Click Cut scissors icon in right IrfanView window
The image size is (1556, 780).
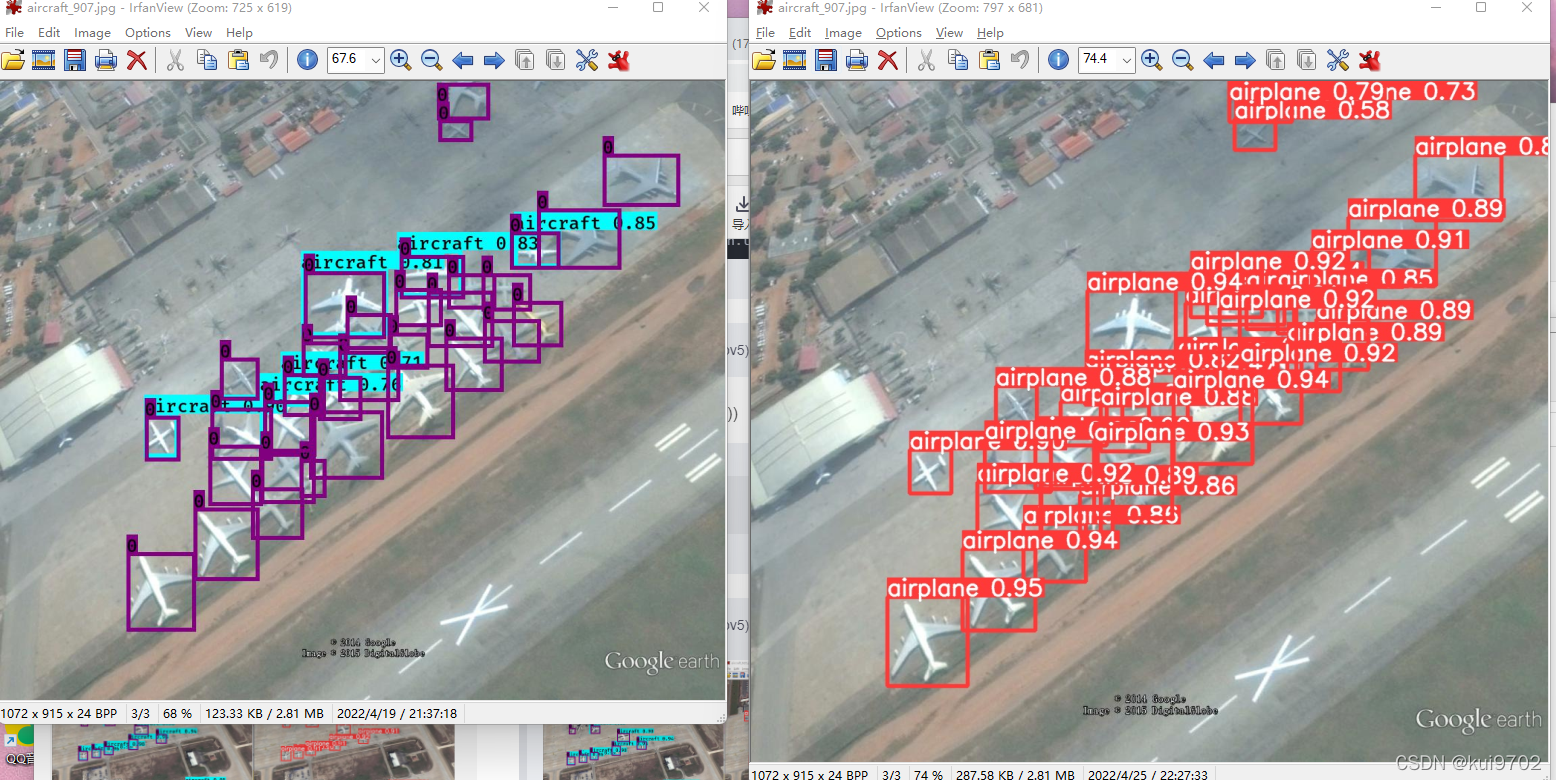click(926, 60)
